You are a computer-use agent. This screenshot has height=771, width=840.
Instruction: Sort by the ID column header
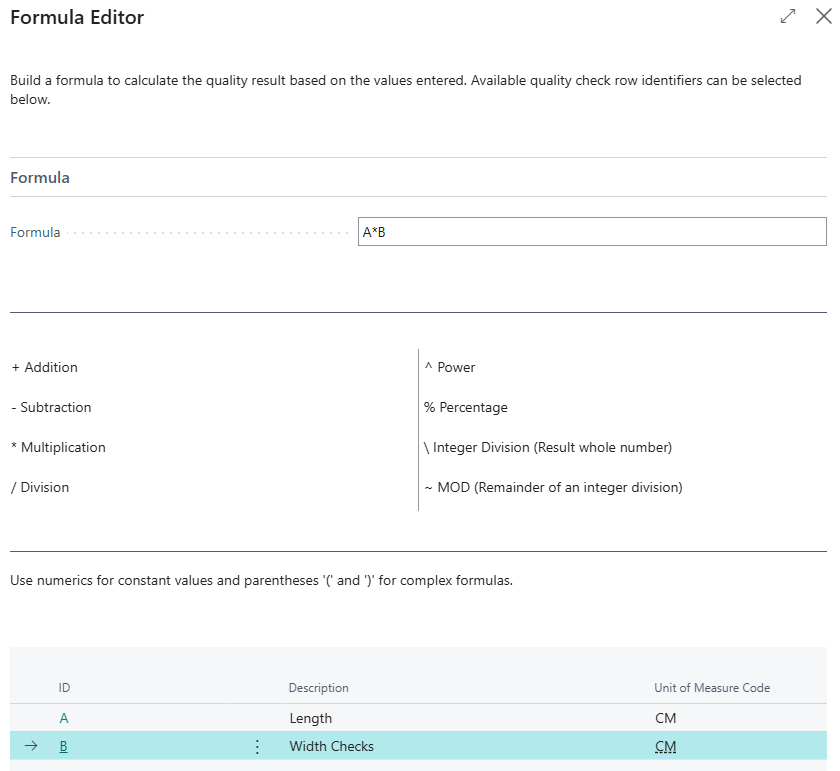(64, 688)
